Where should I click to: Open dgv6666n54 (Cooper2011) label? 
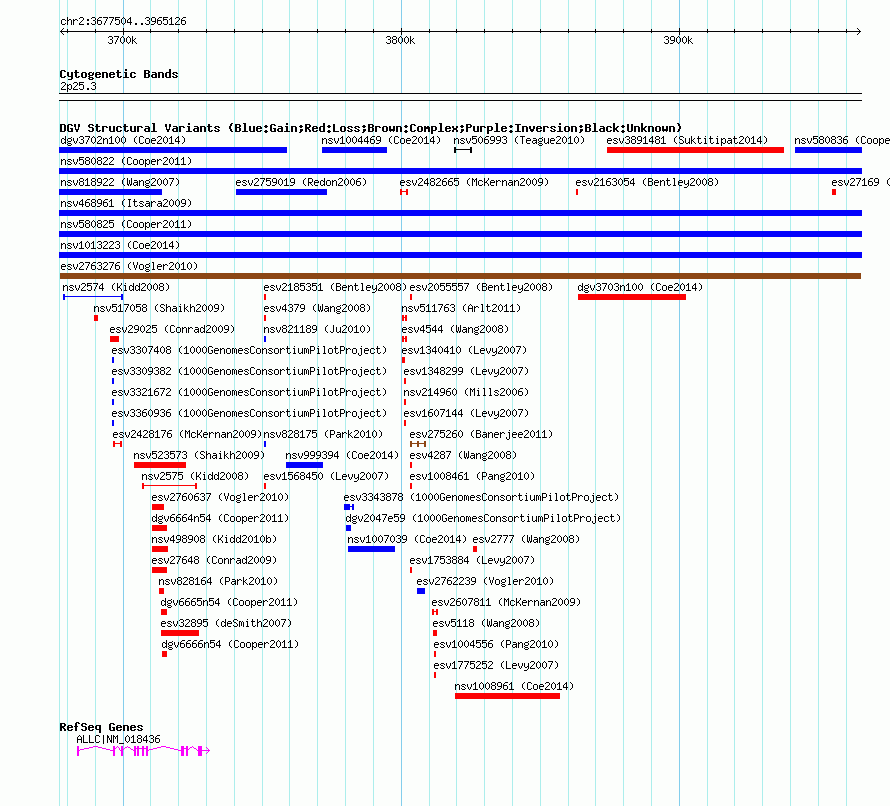[230, 644]
